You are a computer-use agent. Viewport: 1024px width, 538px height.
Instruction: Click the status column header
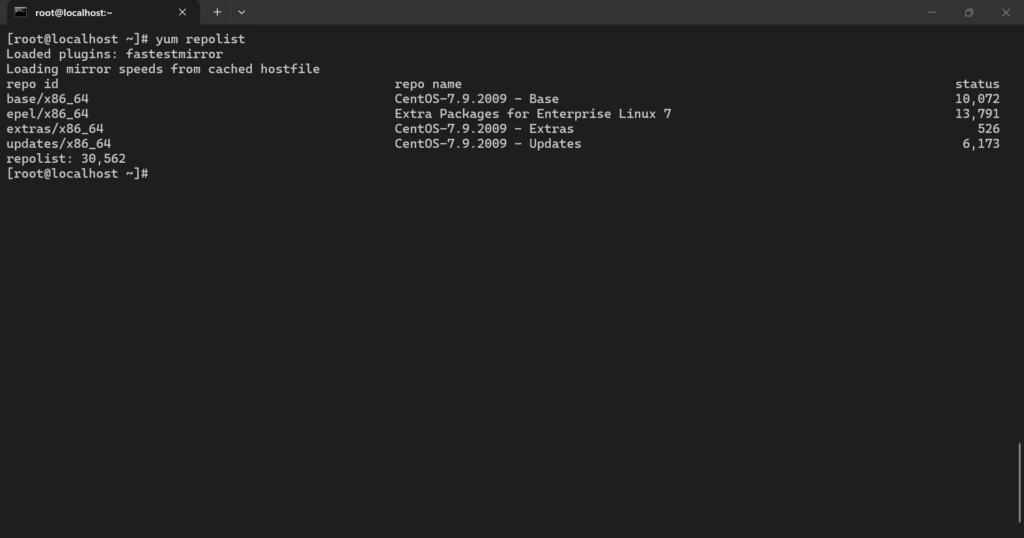[x=977, y=84]
